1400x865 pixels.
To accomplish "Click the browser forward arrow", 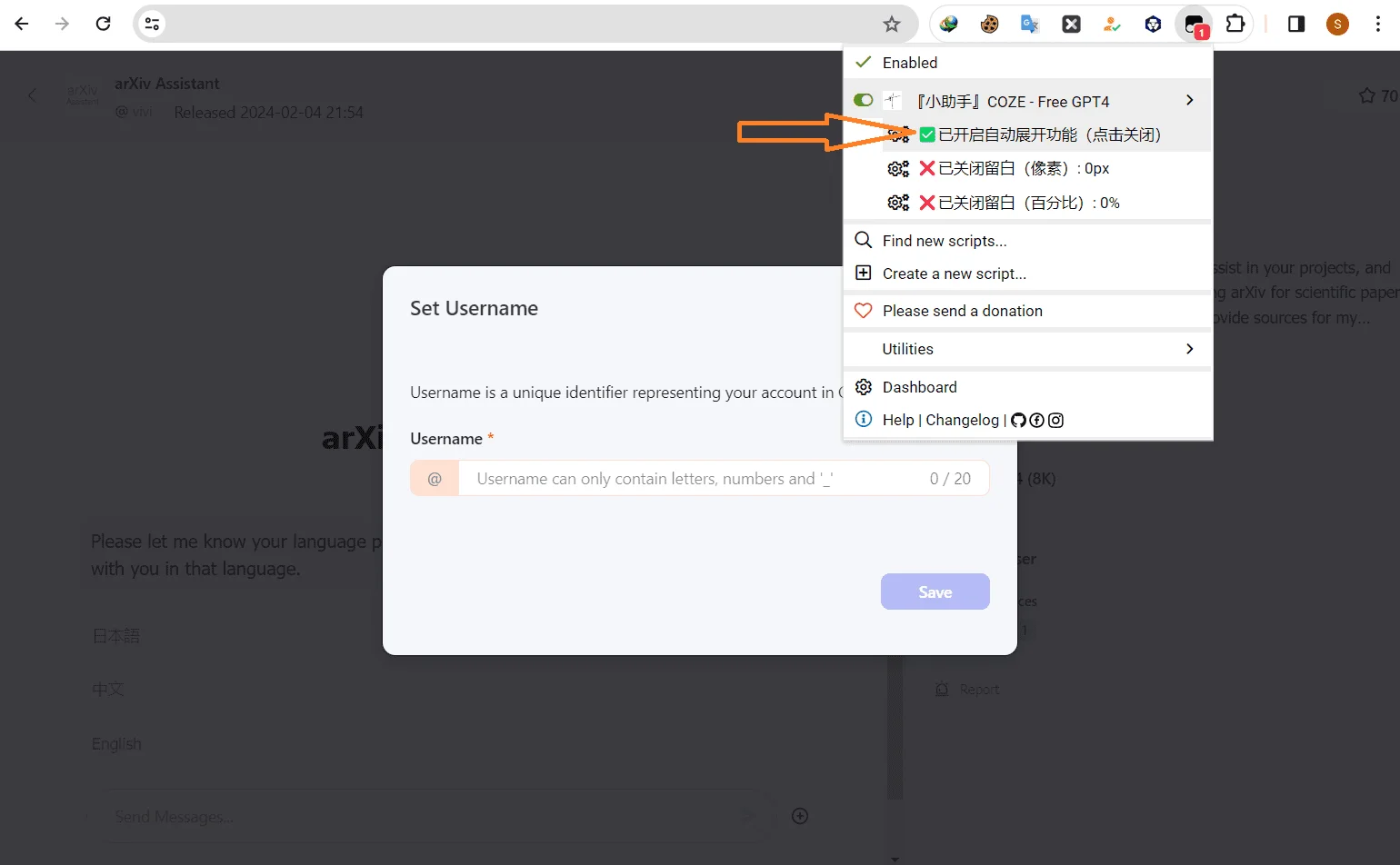I will click(x=63, y=24).
